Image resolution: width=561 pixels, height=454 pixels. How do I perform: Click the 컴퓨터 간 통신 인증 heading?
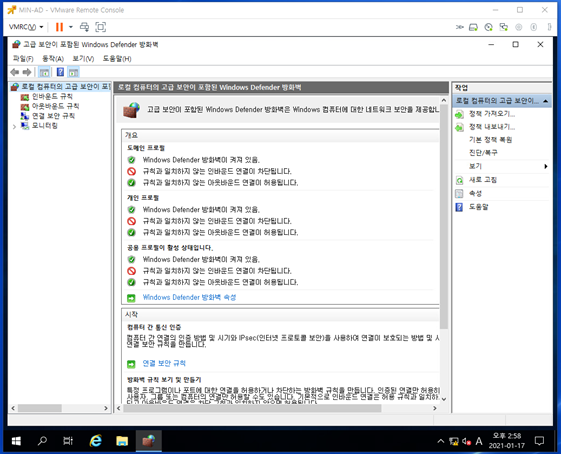154,327
